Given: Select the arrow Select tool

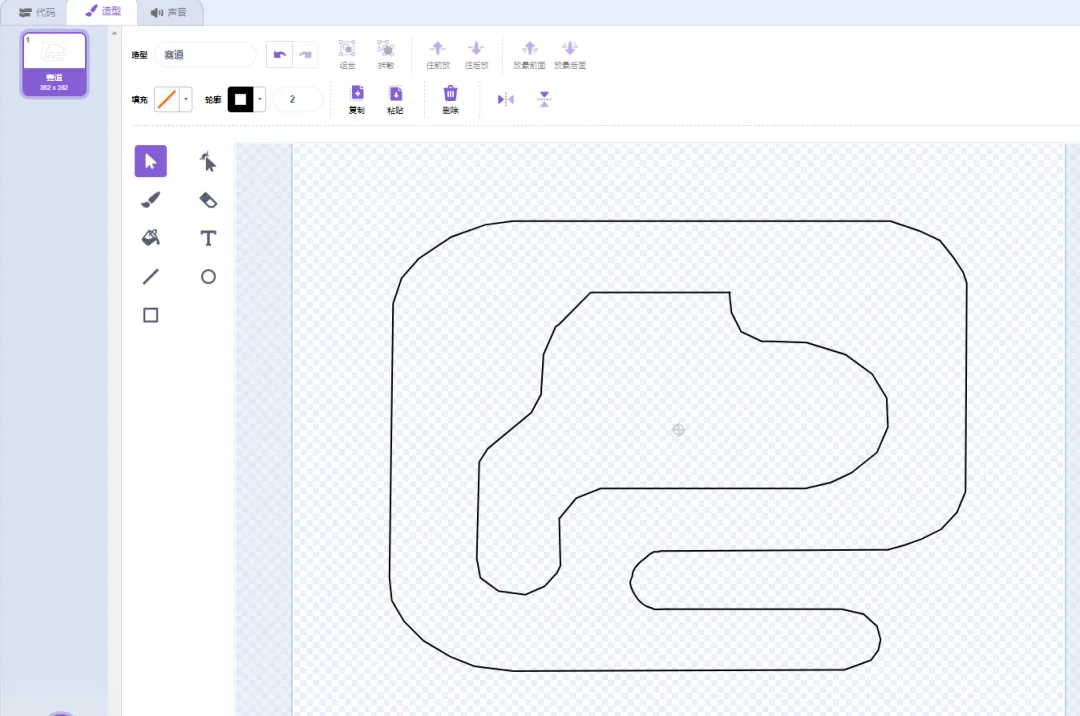Looking at the screenshot, I should point(150,161).
